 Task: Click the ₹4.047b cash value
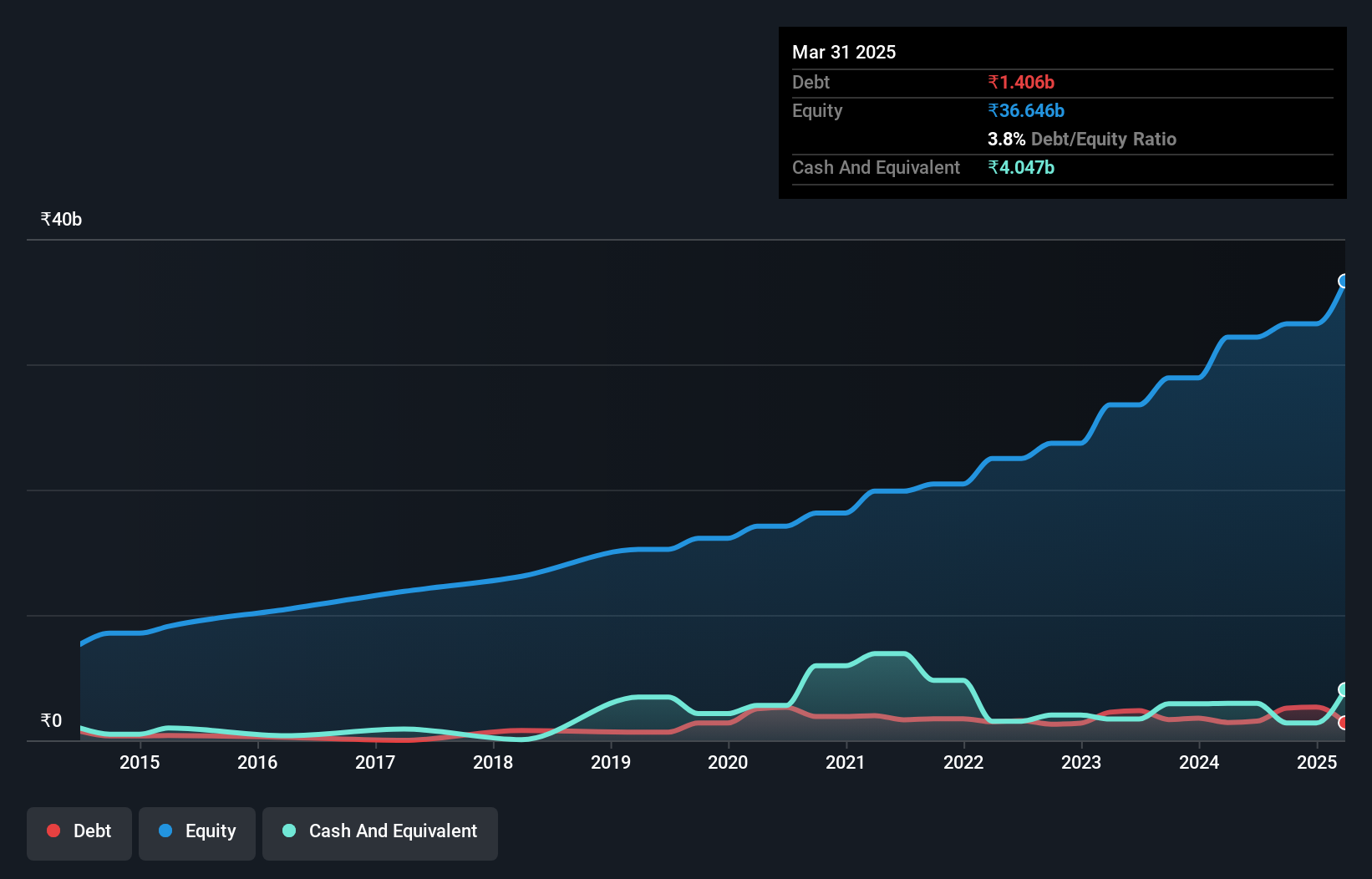1021,167
